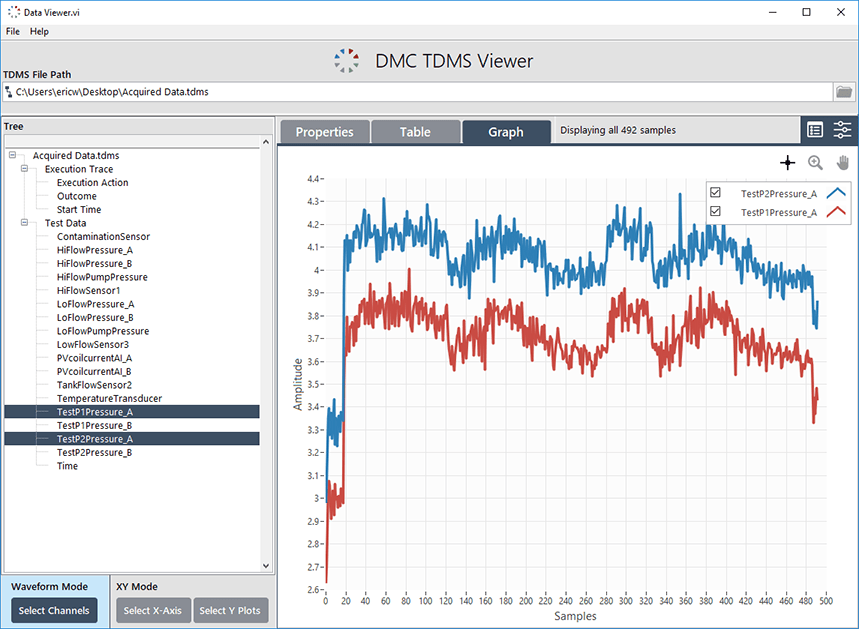The image size is (859, 629).
Task: Collapse the Execution Trace group
Action: [25, 169]
